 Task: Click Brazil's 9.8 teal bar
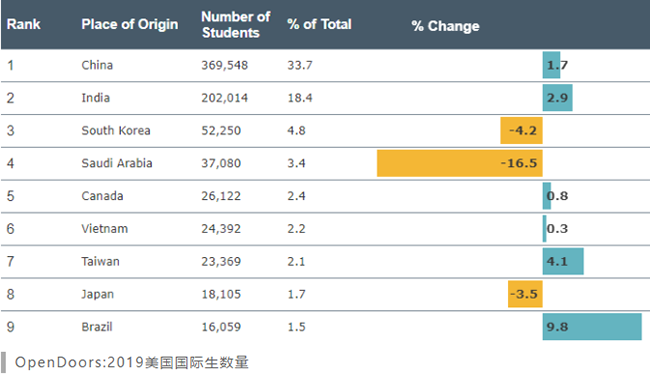click(x=592, y=327)
